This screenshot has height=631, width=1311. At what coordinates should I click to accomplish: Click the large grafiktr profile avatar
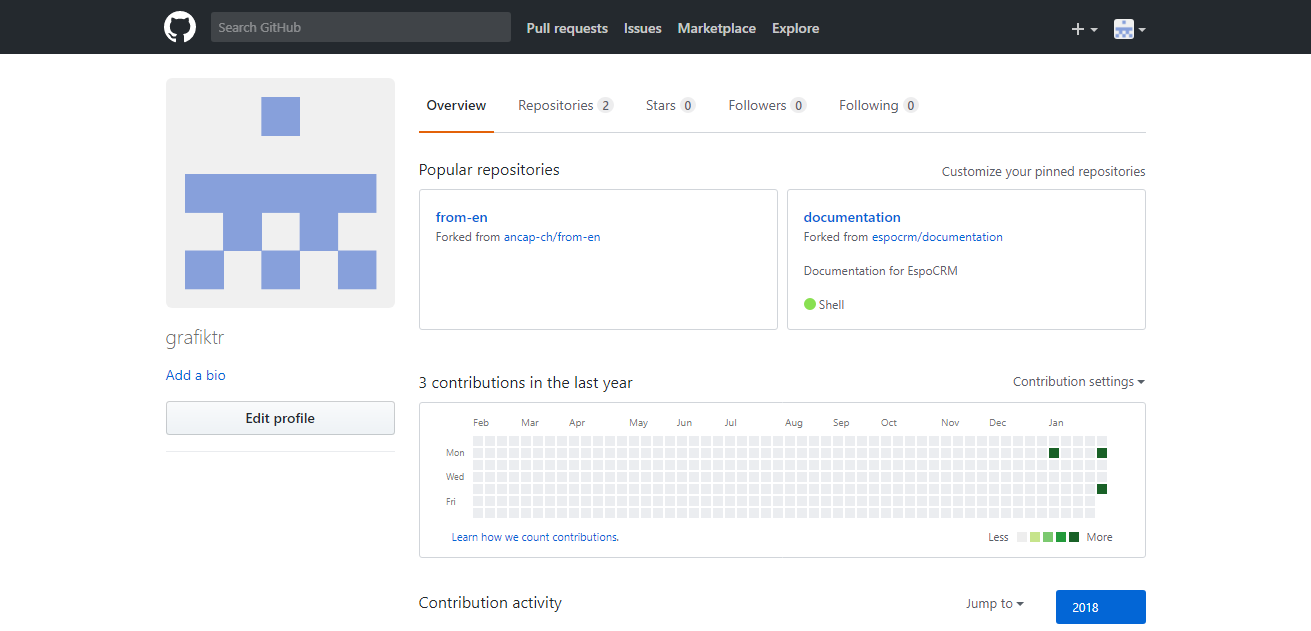coord(280,193)
